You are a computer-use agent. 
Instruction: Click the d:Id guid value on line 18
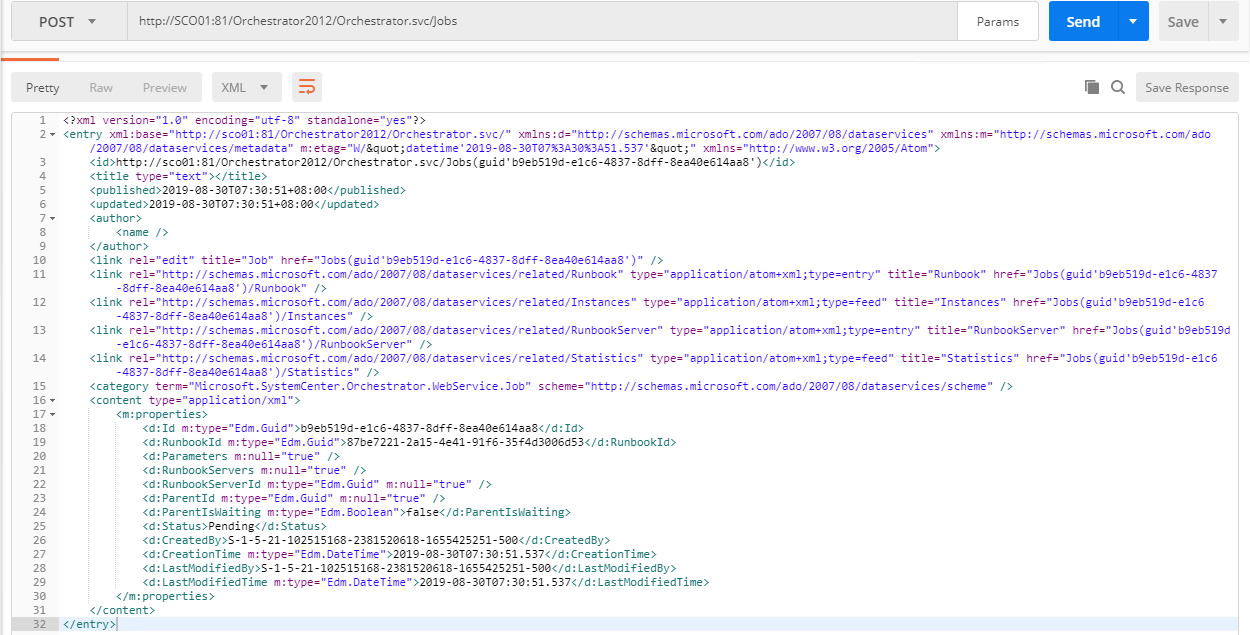tap(420, 428)
